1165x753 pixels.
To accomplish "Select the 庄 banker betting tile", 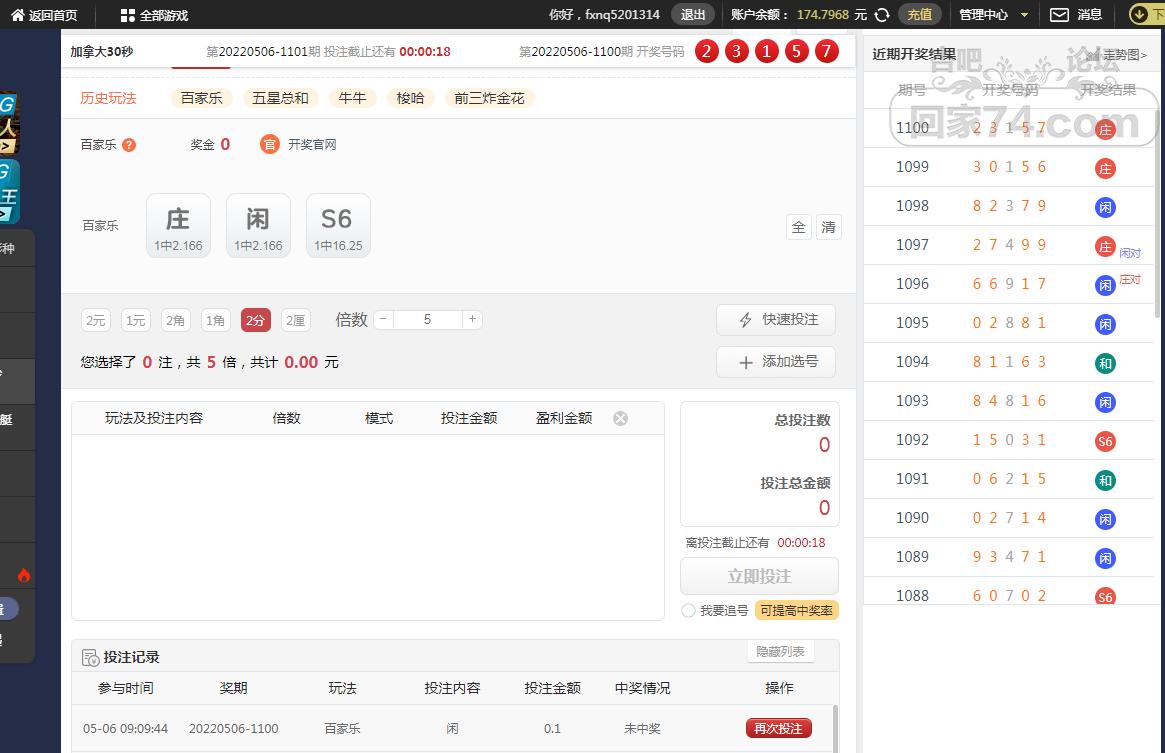I will click(x=178, y=226).
